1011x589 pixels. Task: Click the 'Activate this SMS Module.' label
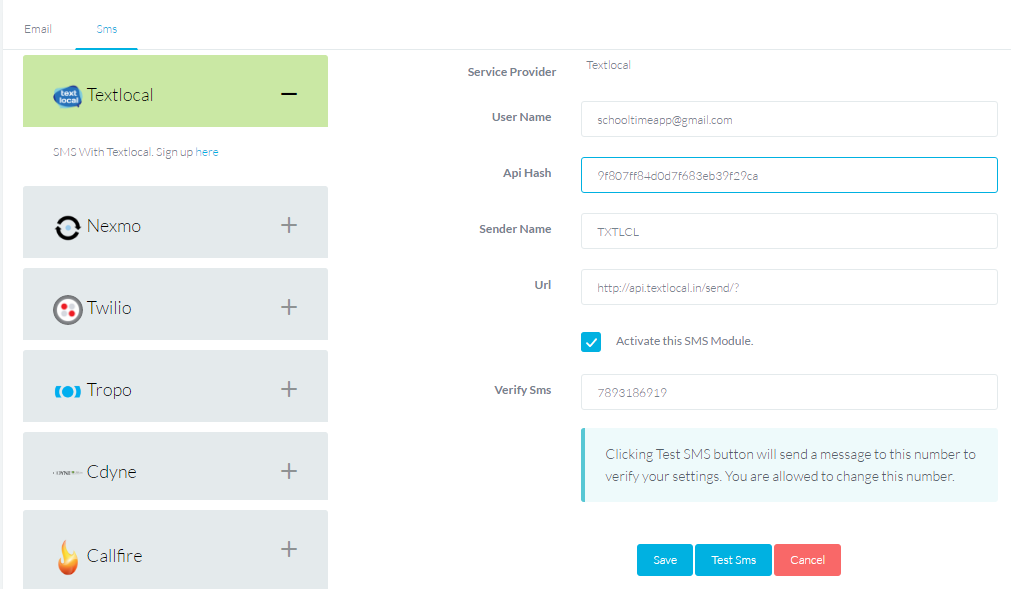point(684,341)
